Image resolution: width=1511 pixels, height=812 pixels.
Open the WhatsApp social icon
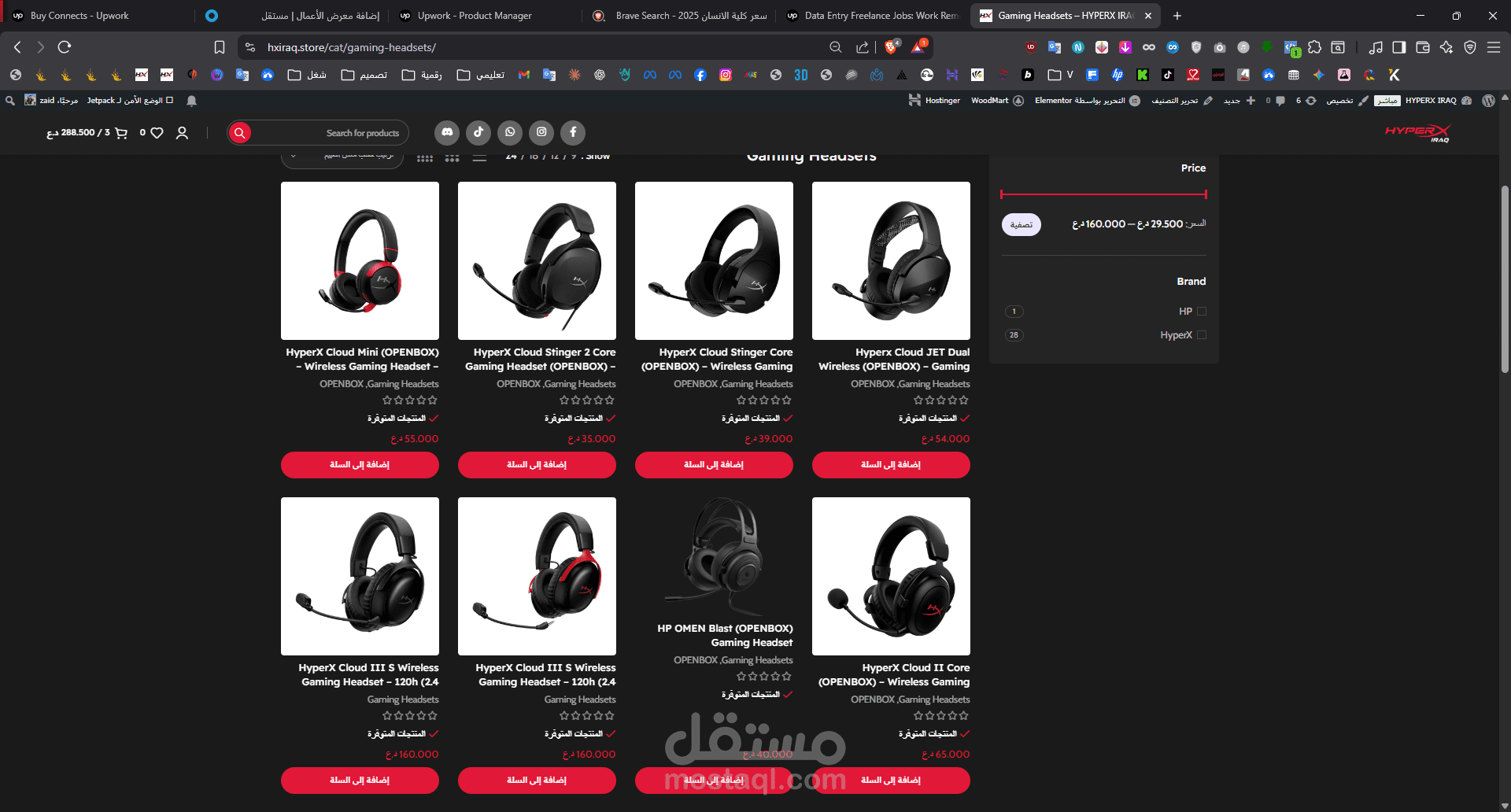(x=510, y=132)
